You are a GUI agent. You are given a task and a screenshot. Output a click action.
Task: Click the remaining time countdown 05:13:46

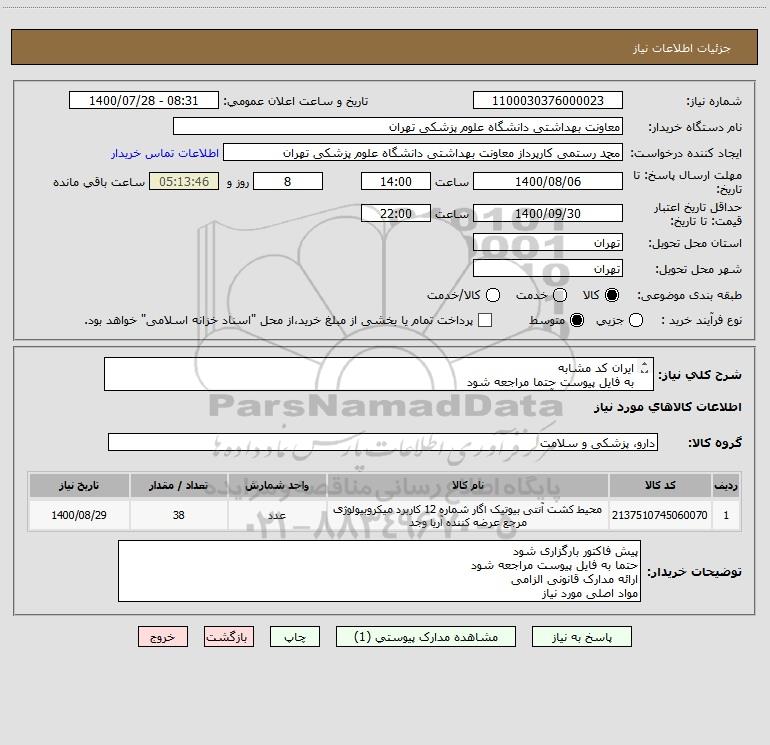click(184, 181)
